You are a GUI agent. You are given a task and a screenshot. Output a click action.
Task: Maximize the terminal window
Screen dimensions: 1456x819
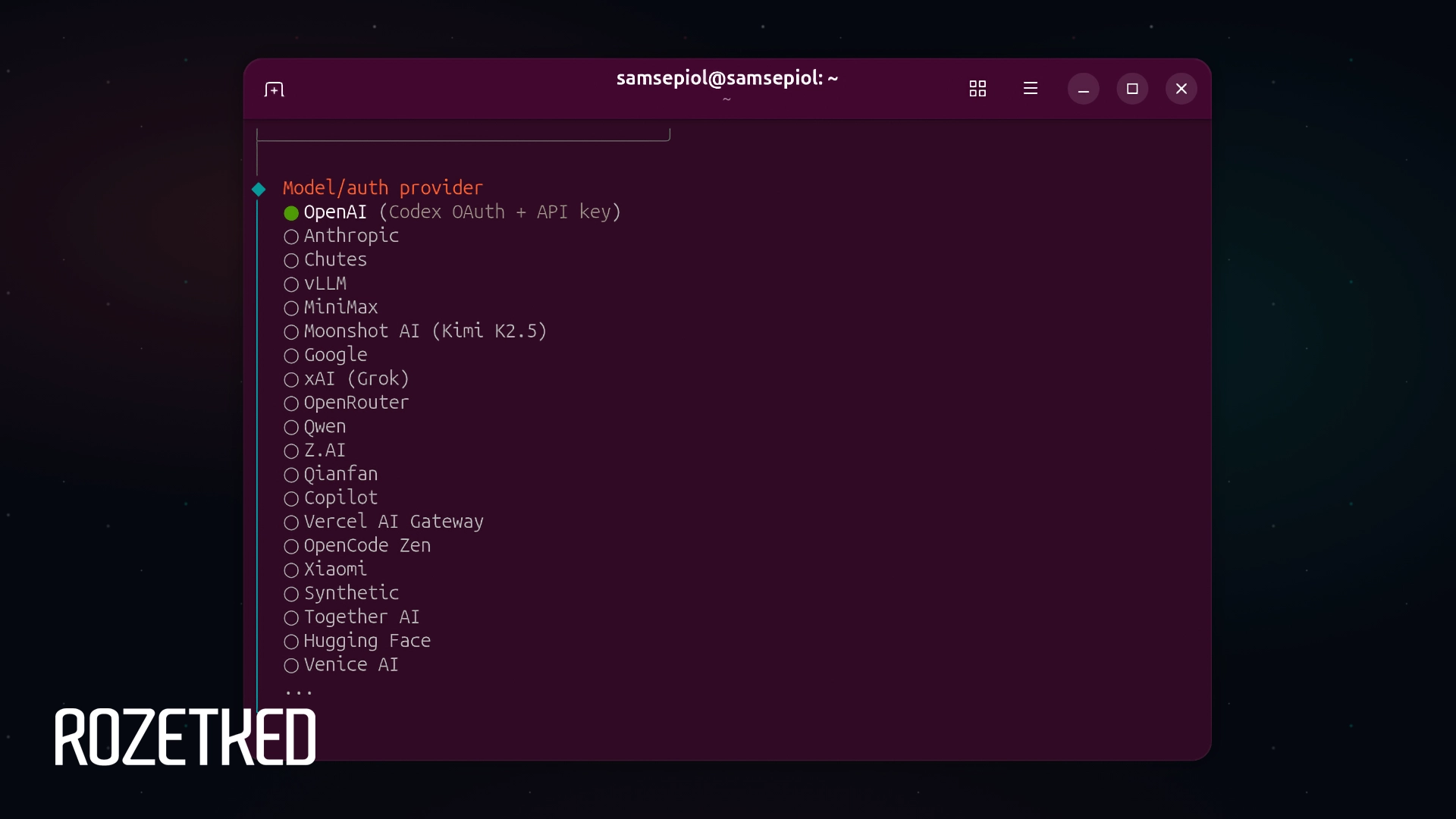1132,89
